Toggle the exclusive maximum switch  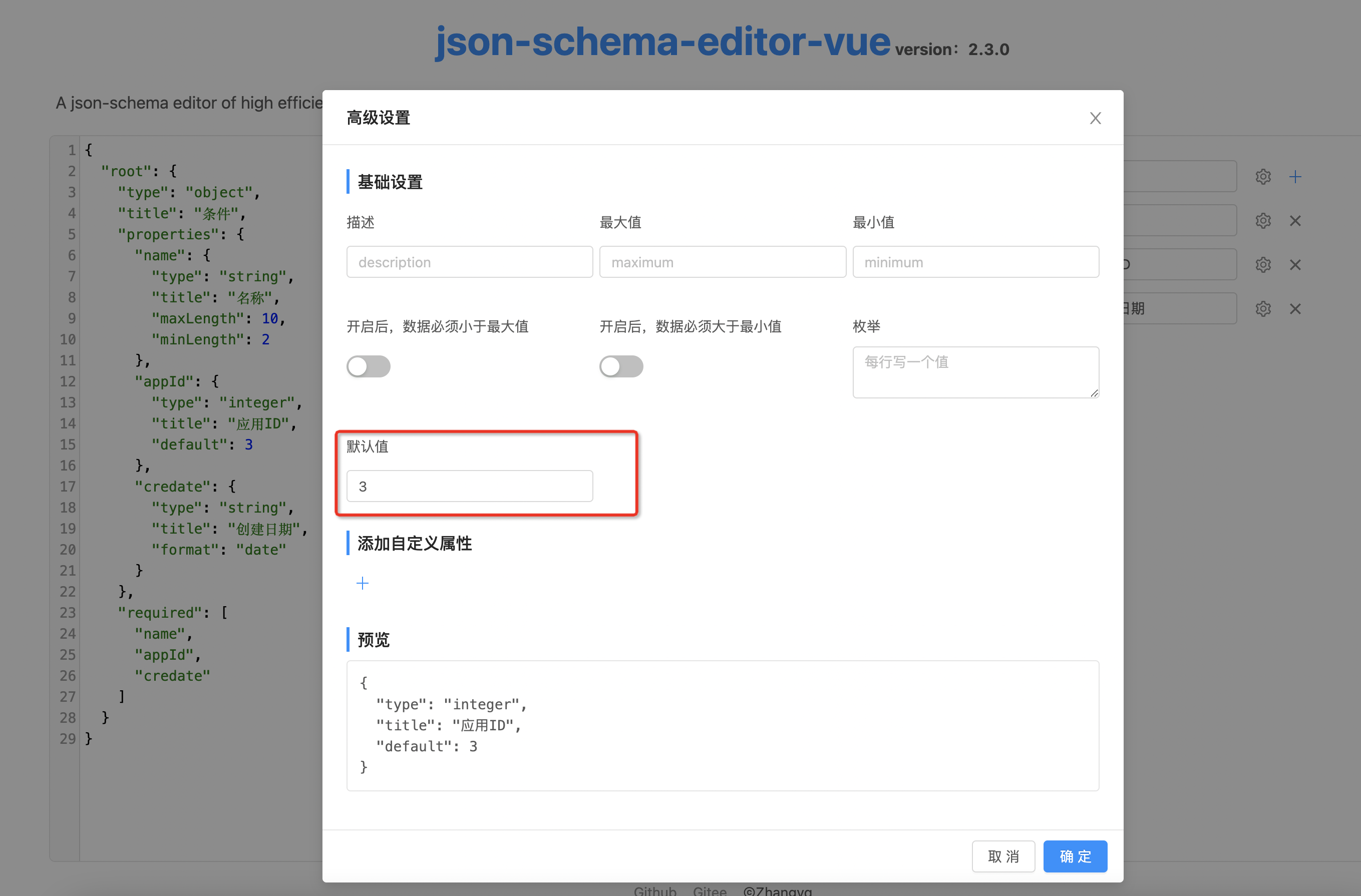point(368,366)
